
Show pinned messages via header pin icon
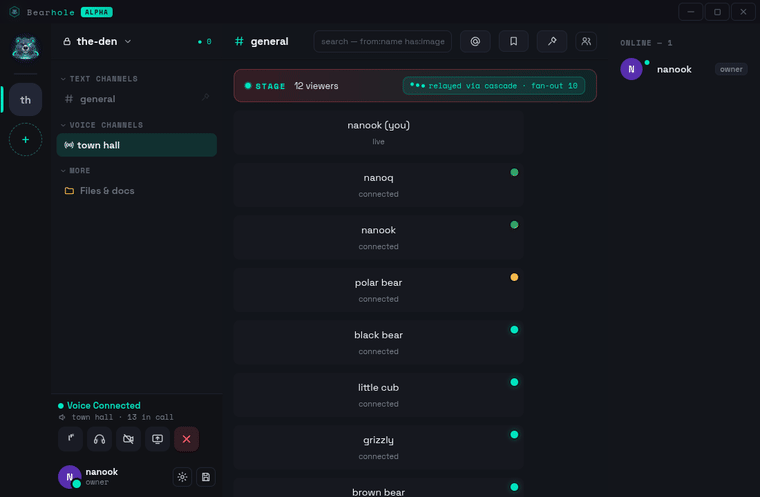[552, 41]
